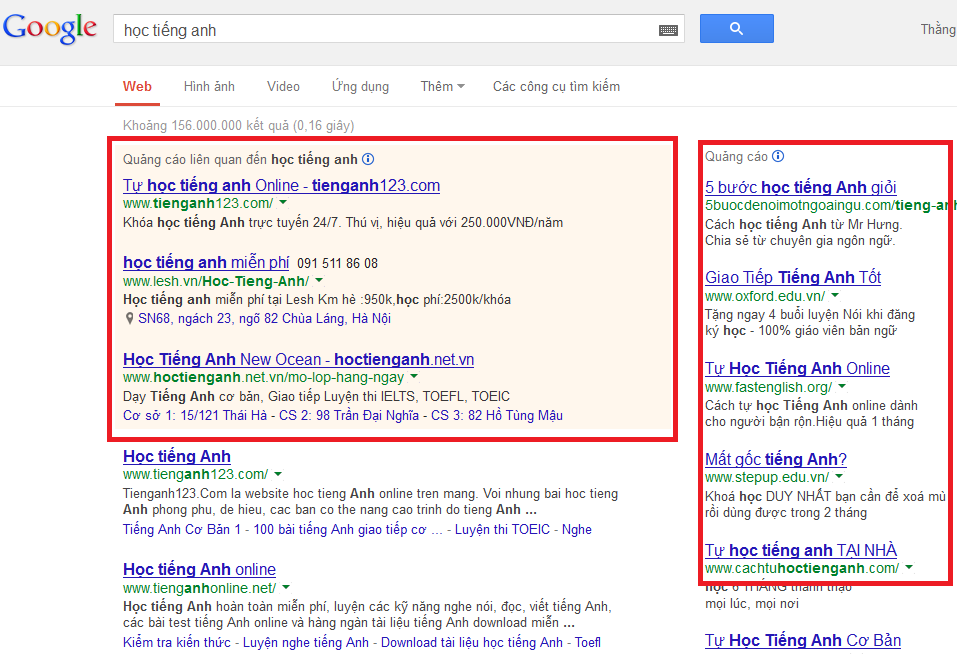Click the map pin icon by Chùa Láng address
This screenshot has height=654, width=957.
click(x=129, y=318)
